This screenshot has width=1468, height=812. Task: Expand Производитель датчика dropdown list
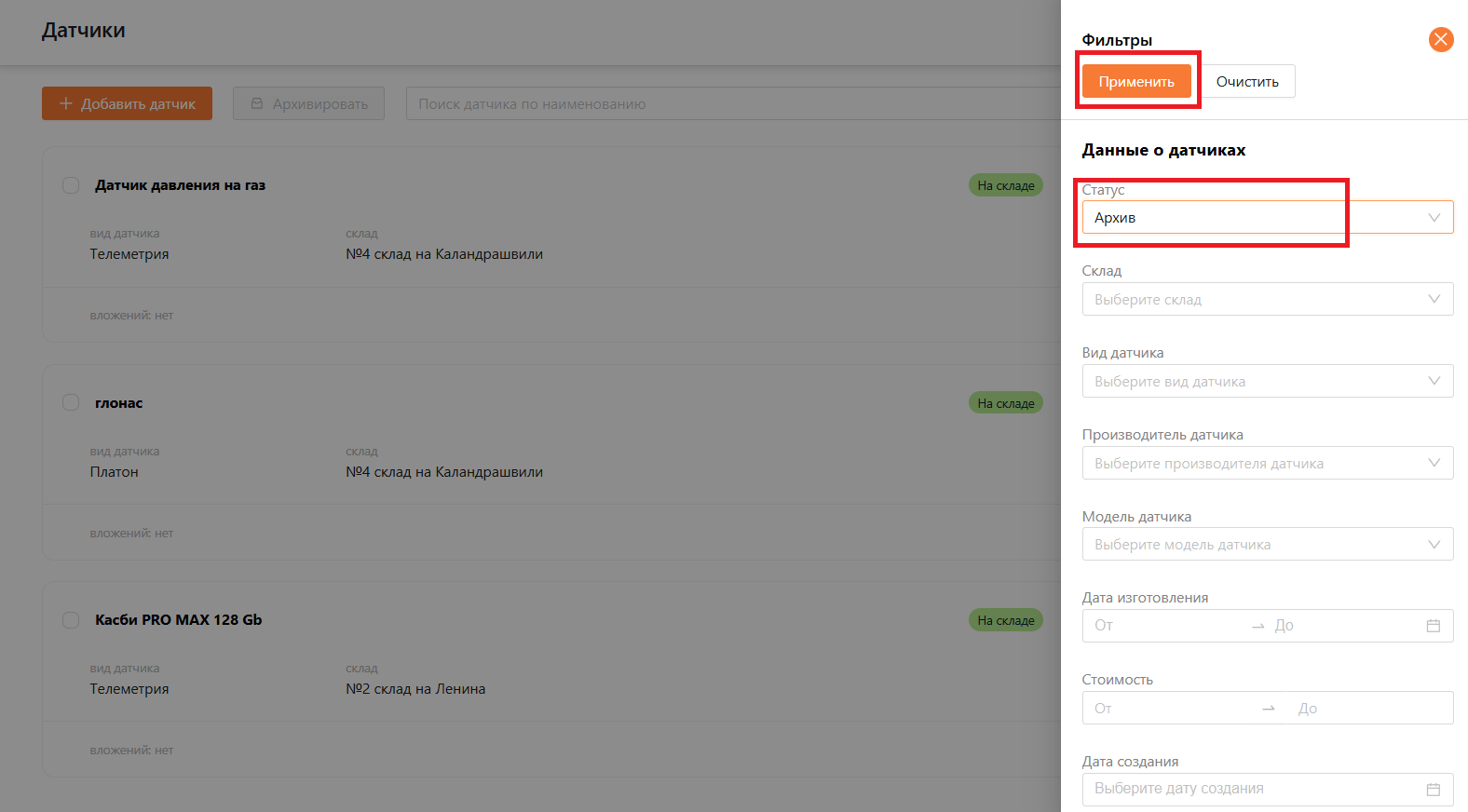point(1267,463)
